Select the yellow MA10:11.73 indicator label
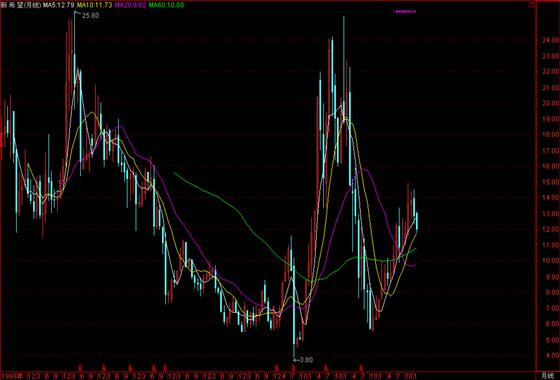 95,5
